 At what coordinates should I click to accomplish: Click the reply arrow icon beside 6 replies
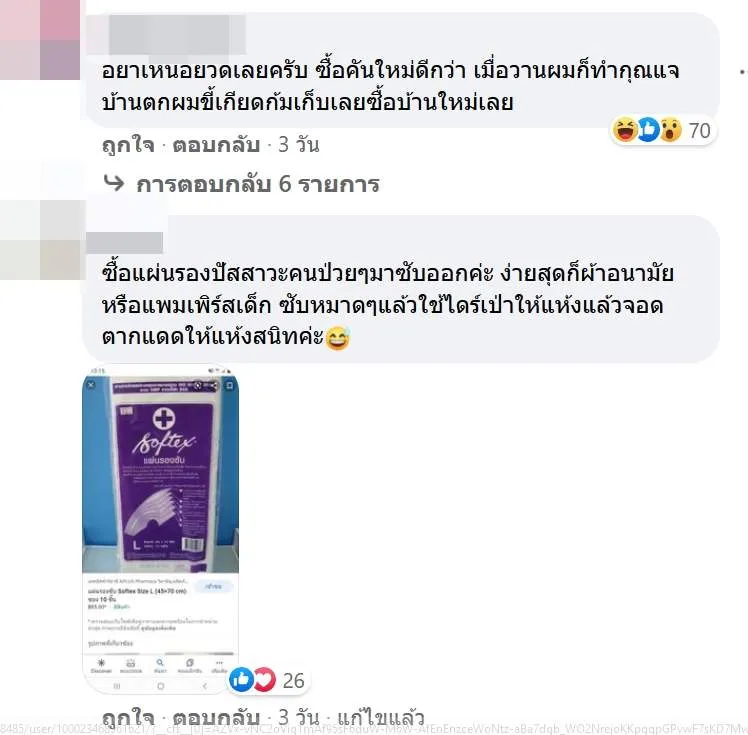(x=114, y=183)
